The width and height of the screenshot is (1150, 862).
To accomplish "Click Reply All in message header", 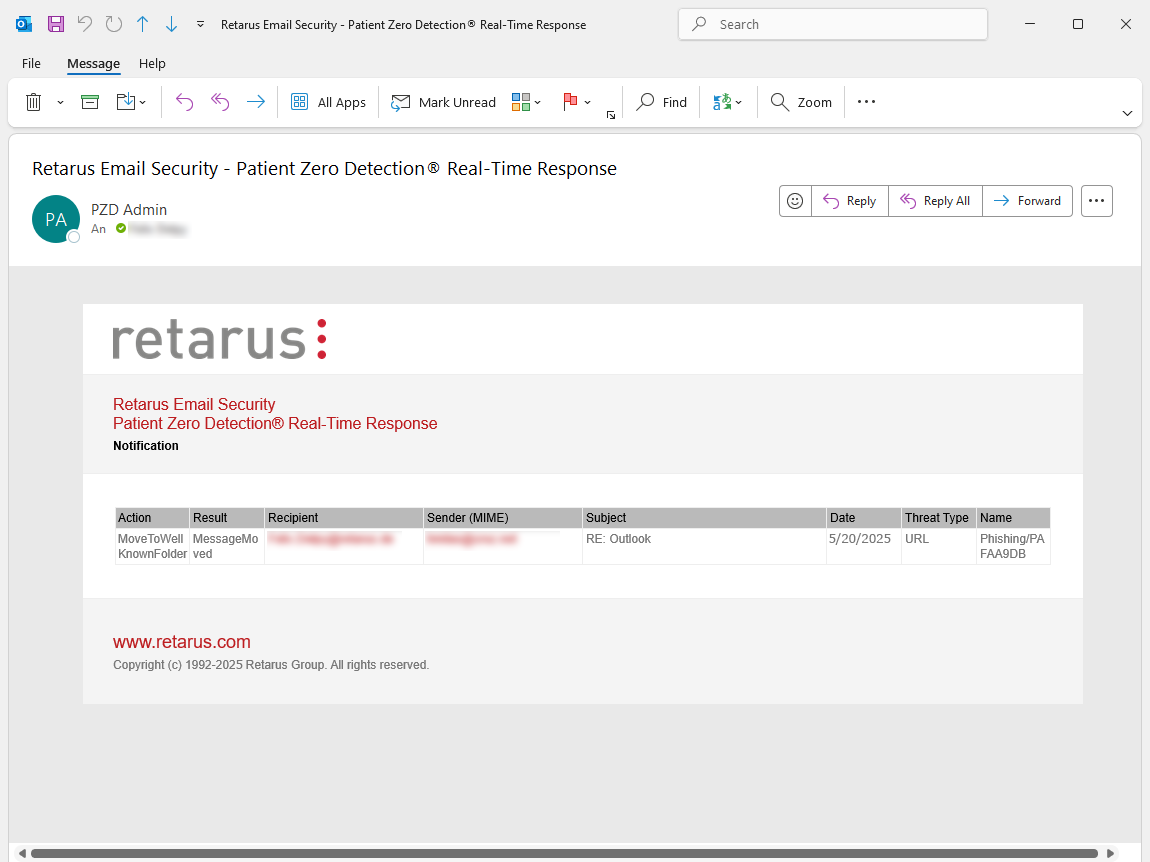I will coord(935,201).
